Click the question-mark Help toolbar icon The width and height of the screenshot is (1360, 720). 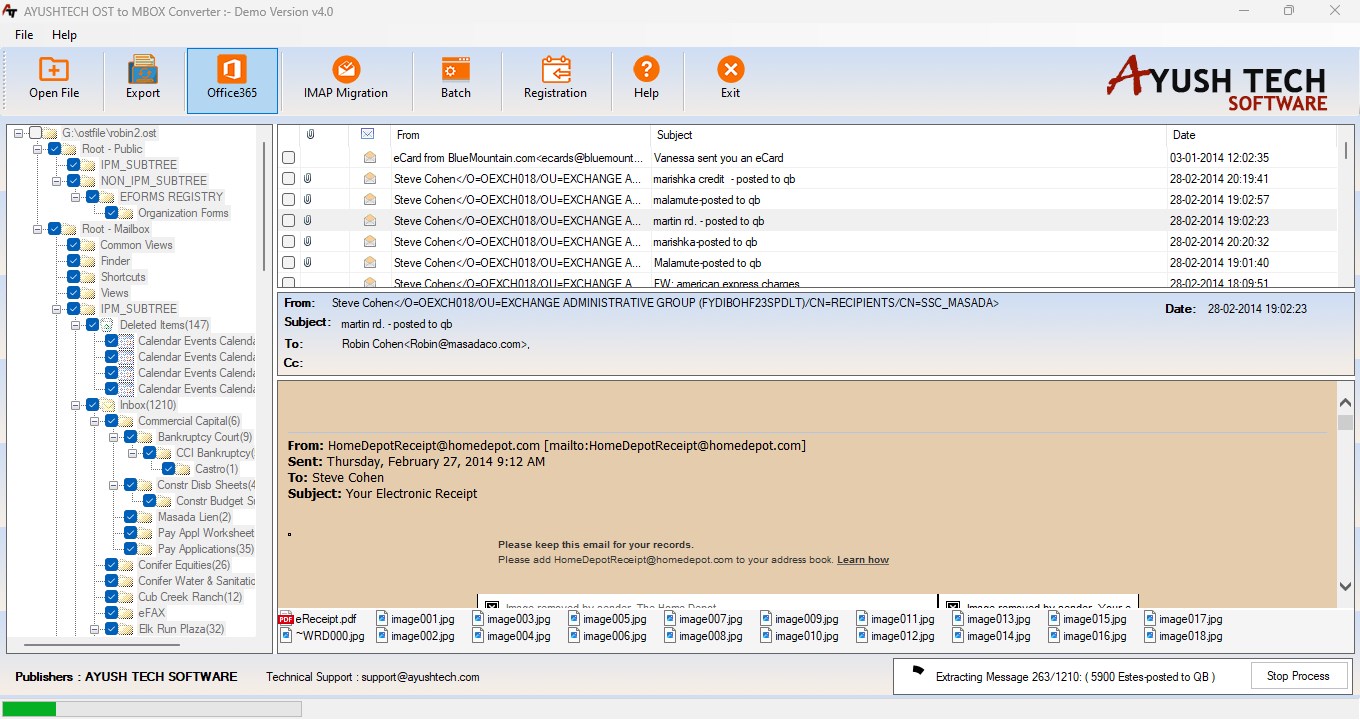pyautogui.click(x=646, y=70)
